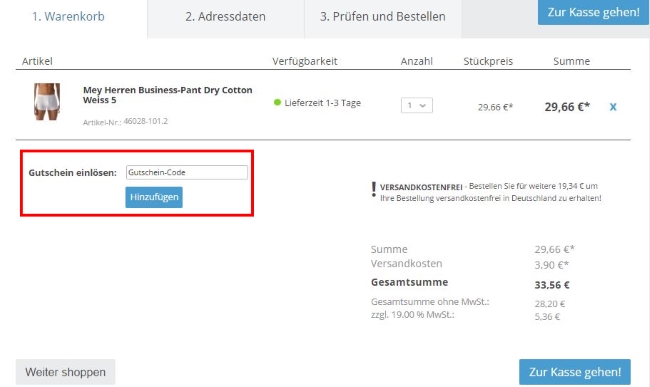Screen dimensions: 650x387
Task: Click the top Zur Kasse gehen! button
Action: [x=593, y=12]
